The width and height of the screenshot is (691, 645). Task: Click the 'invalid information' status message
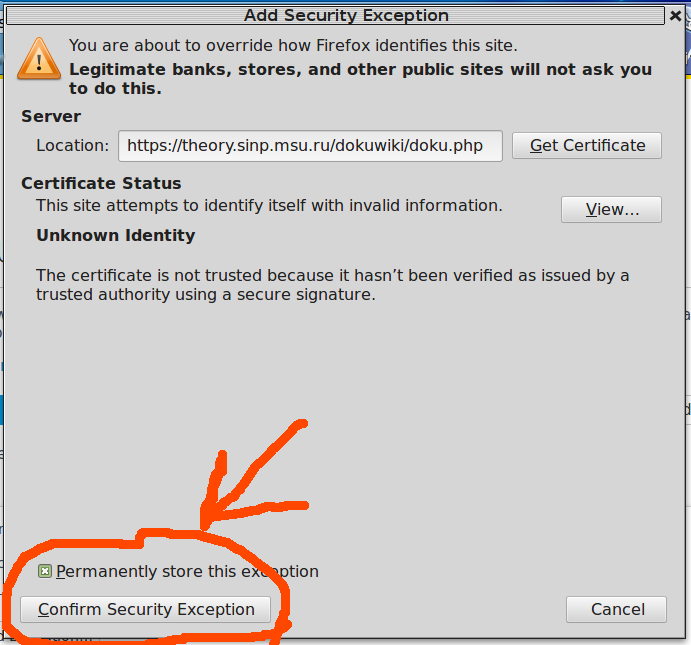click(x=269, y=205)
